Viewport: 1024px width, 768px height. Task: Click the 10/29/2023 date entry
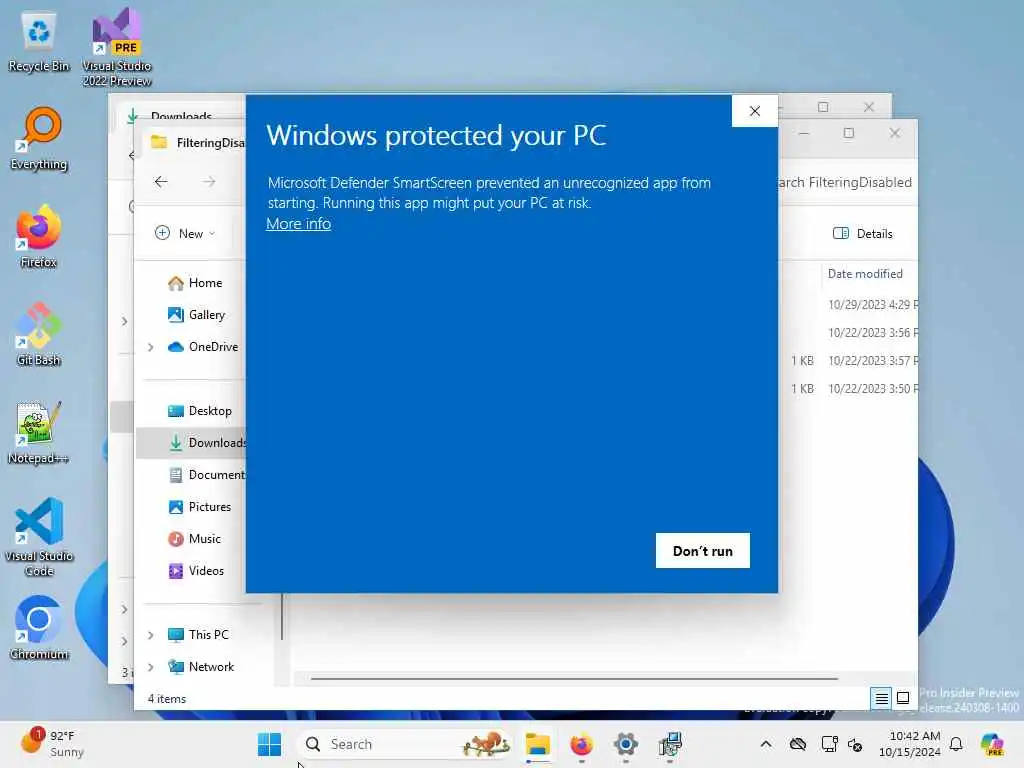point(872,304)
